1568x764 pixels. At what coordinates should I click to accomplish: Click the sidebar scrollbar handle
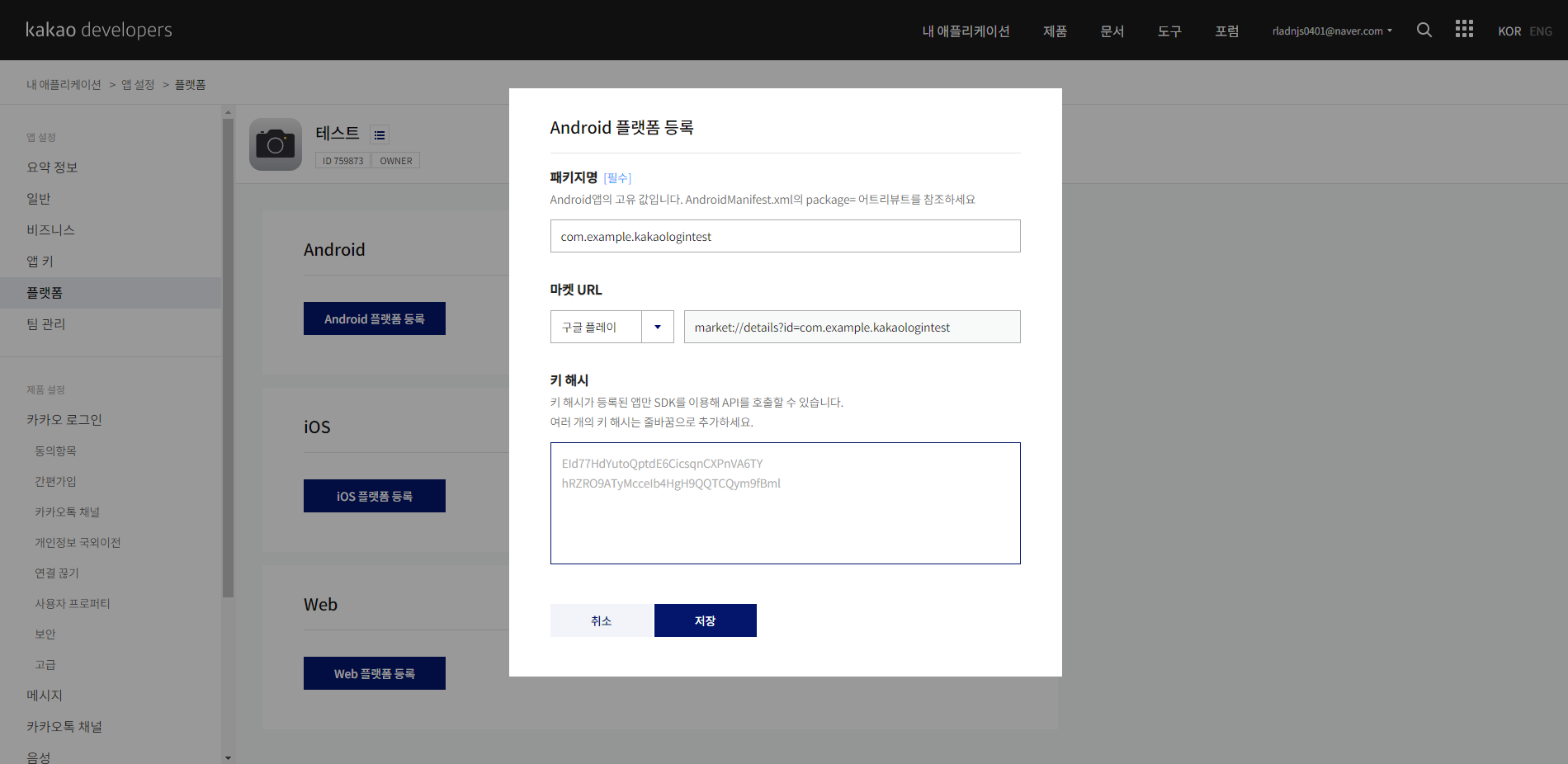pos(228,357)
